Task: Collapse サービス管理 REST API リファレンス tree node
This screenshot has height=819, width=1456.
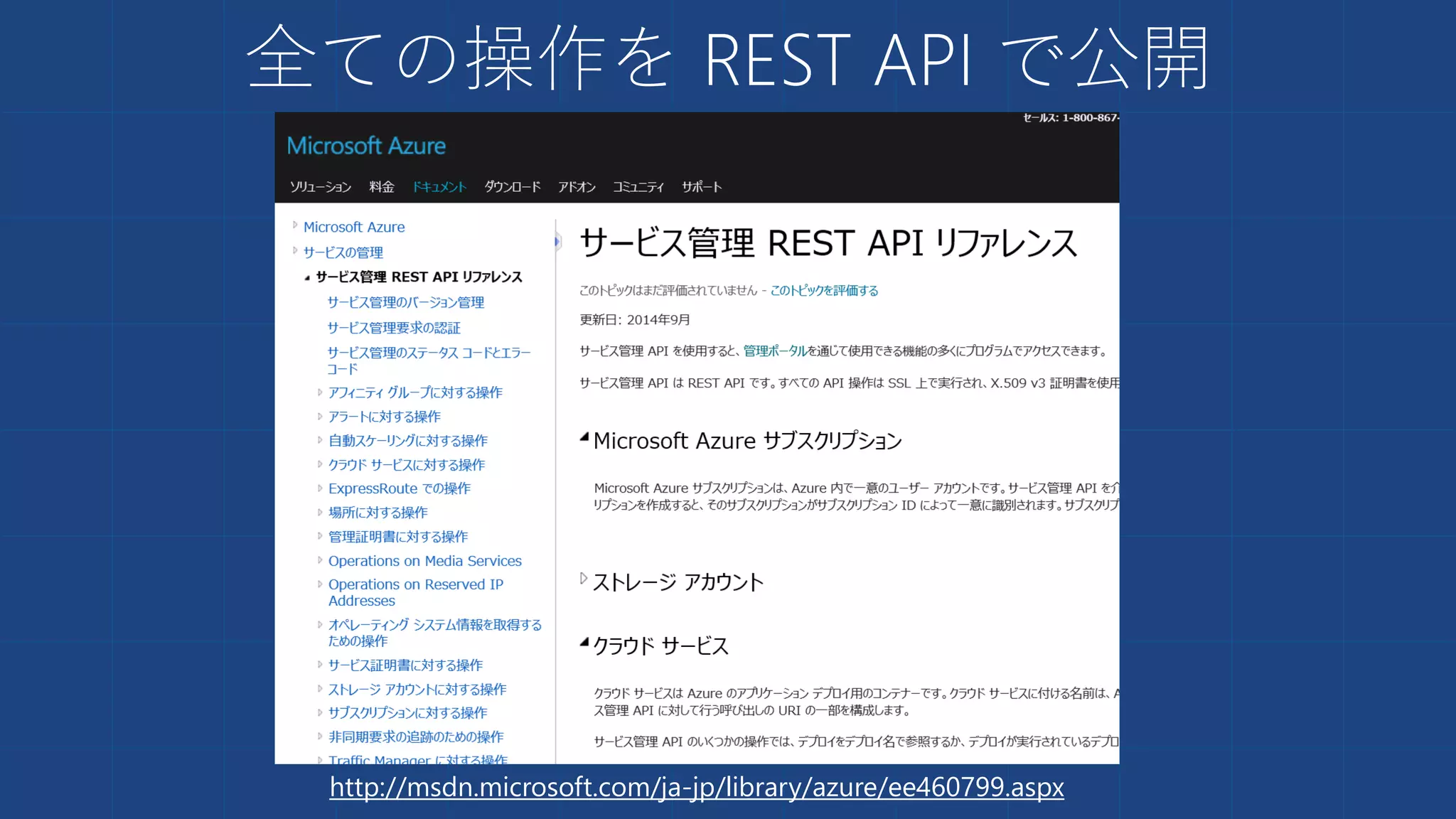Action: coord(307,278)
